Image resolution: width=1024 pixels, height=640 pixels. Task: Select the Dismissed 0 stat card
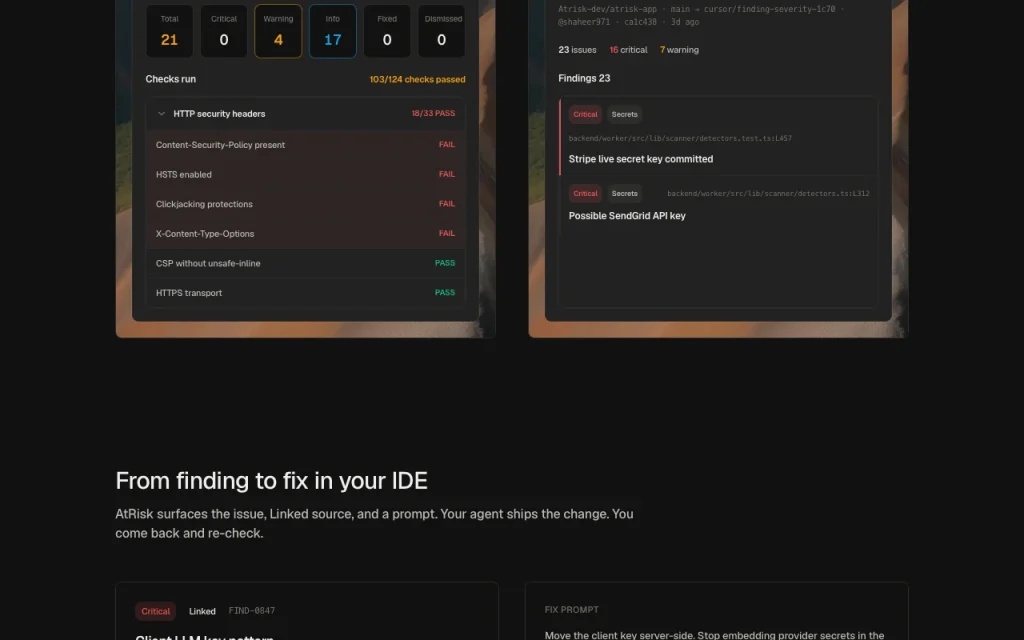click(x=441, y=31)
